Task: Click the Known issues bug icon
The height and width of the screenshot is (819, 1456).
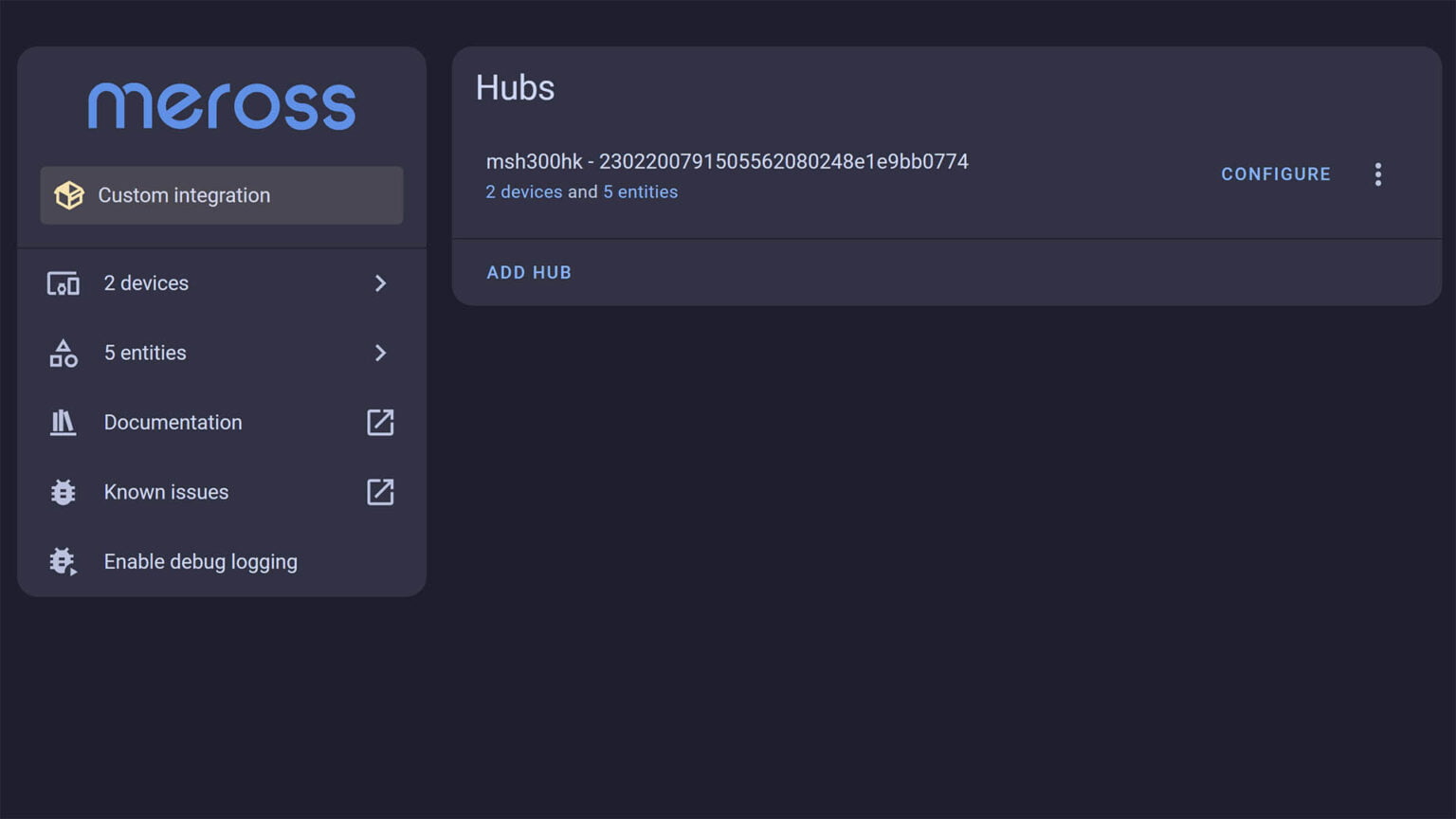Action: pyautogui.click(x=64, y=493)
